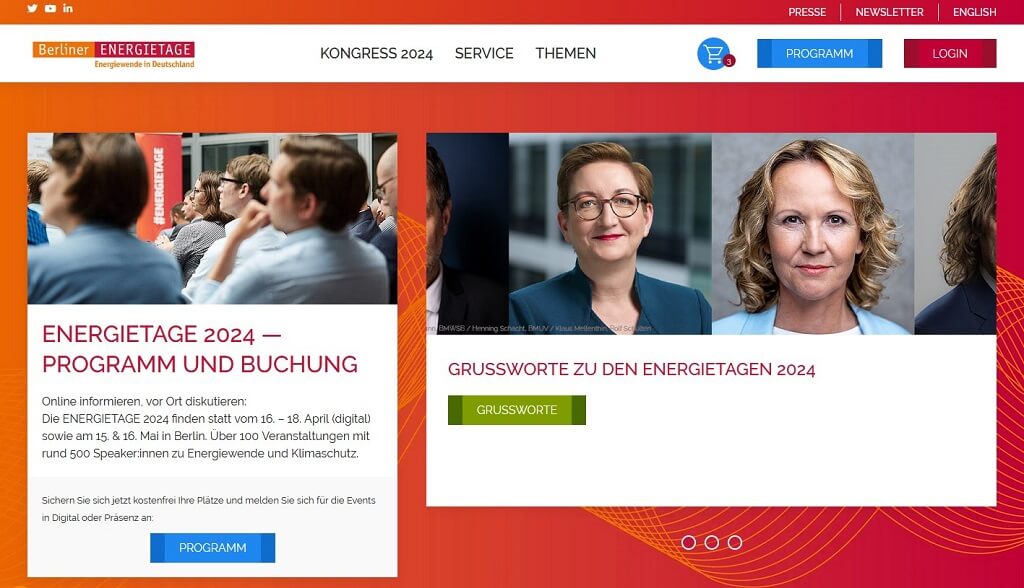Click the blue Programm header button

click(820, 54)
